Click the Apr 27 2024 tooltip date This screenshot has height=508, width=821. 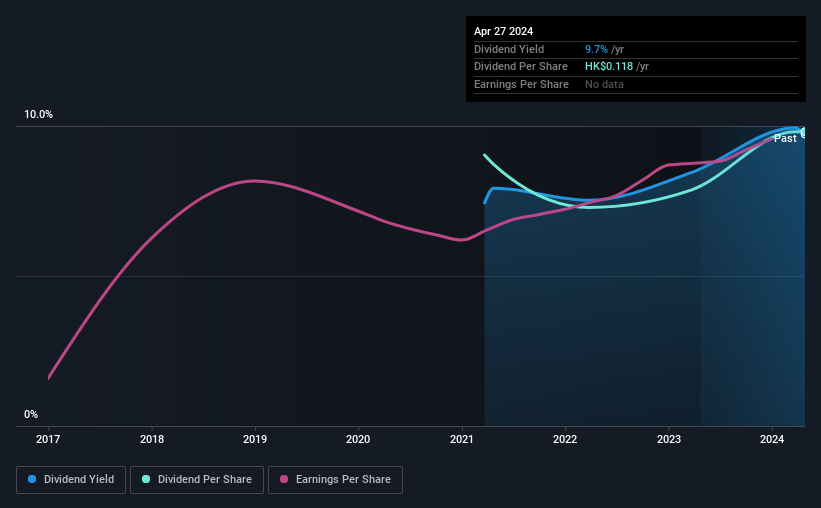(503, 31)
